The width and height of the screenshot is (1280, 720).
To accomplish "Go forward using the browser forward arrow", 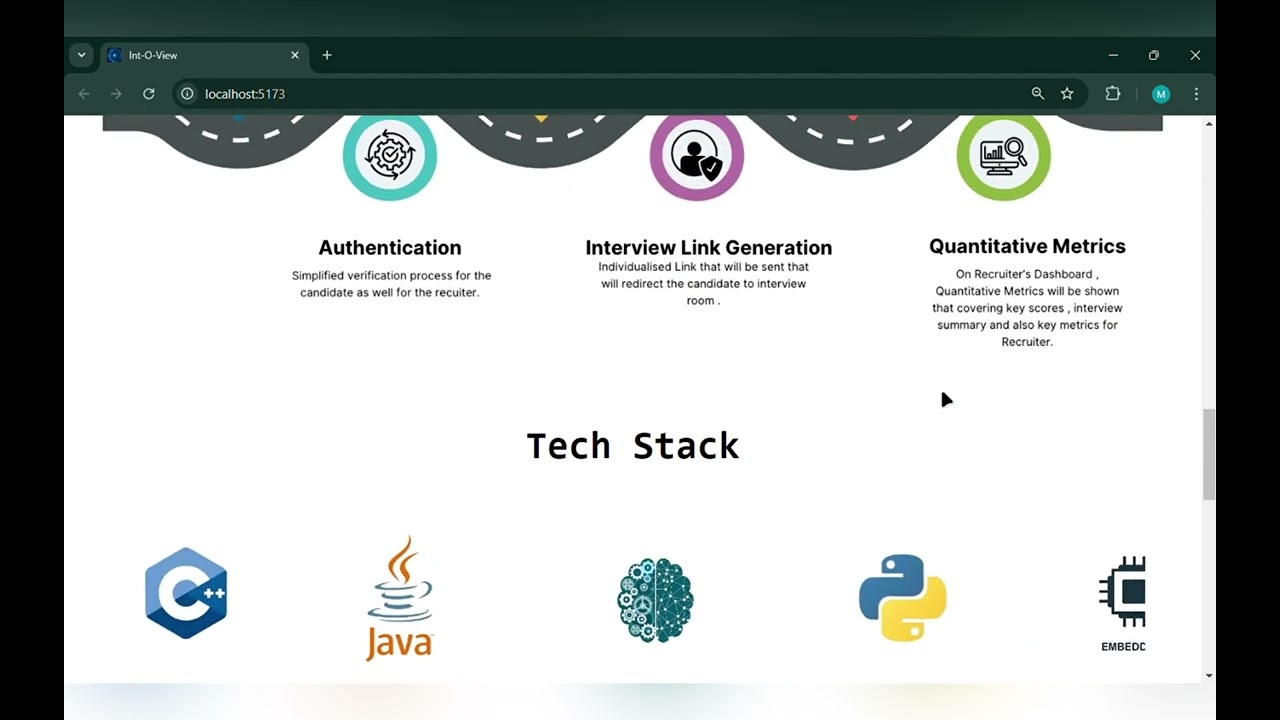I will click(116, 94).
